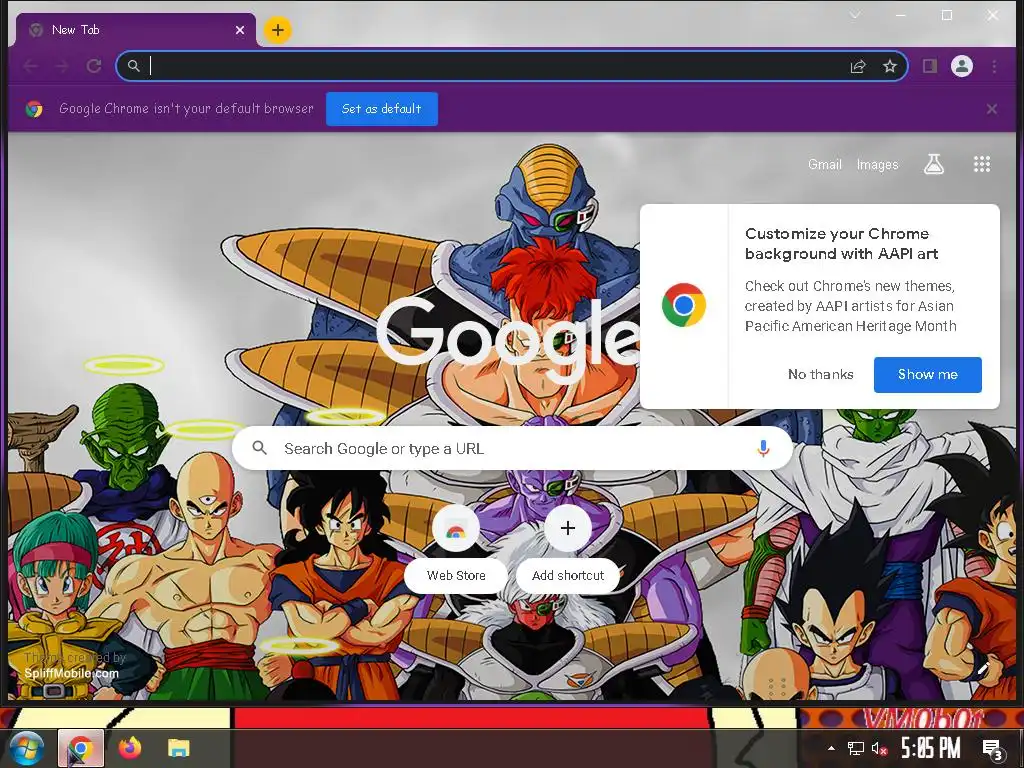Start voice search with the microphone
Image resolution: width=1024 pixels, height=768 pixels.
(x=763, y=448)
